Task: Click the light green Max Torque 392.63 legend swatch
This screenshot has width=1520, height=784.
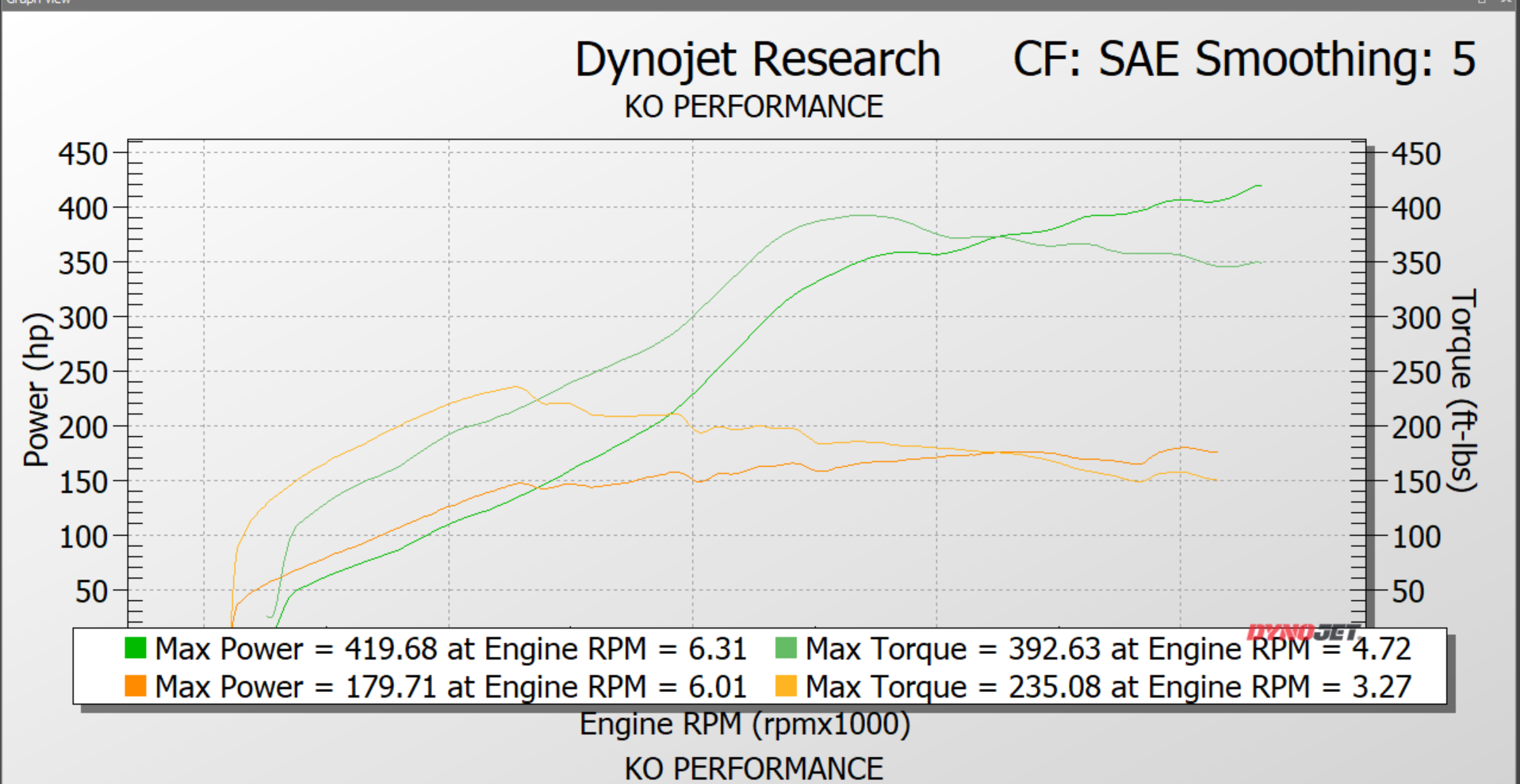Action: click(786, 648)
